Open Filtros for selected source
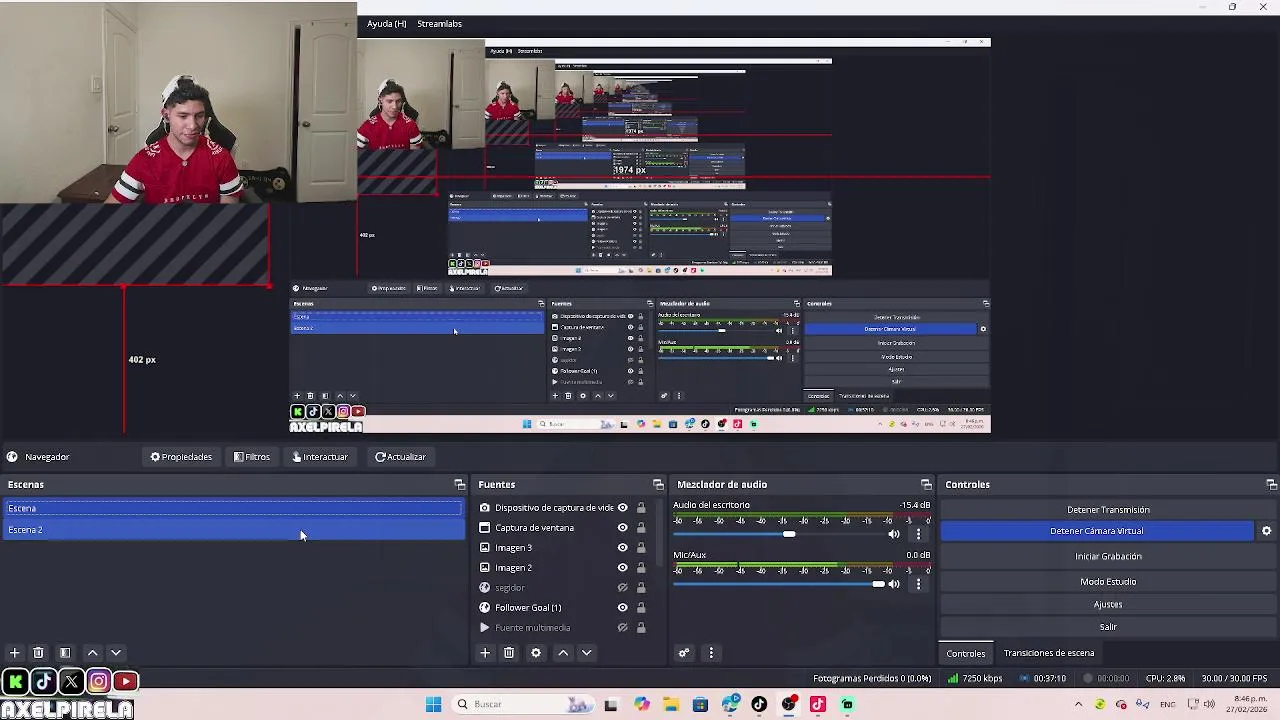 [252, 457]
